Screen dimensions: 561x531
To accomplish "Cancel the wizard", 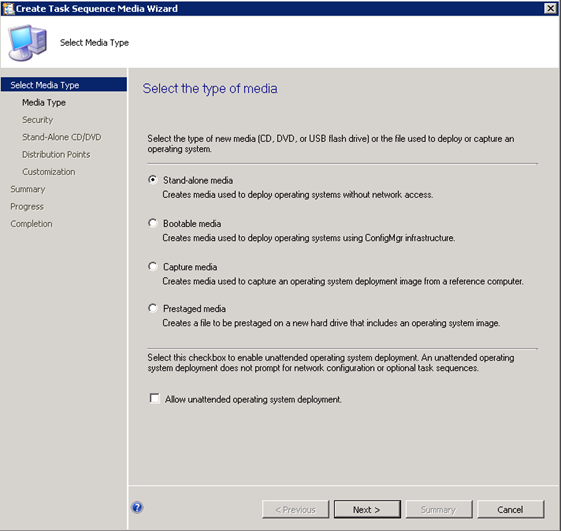I will pos(511,509).
